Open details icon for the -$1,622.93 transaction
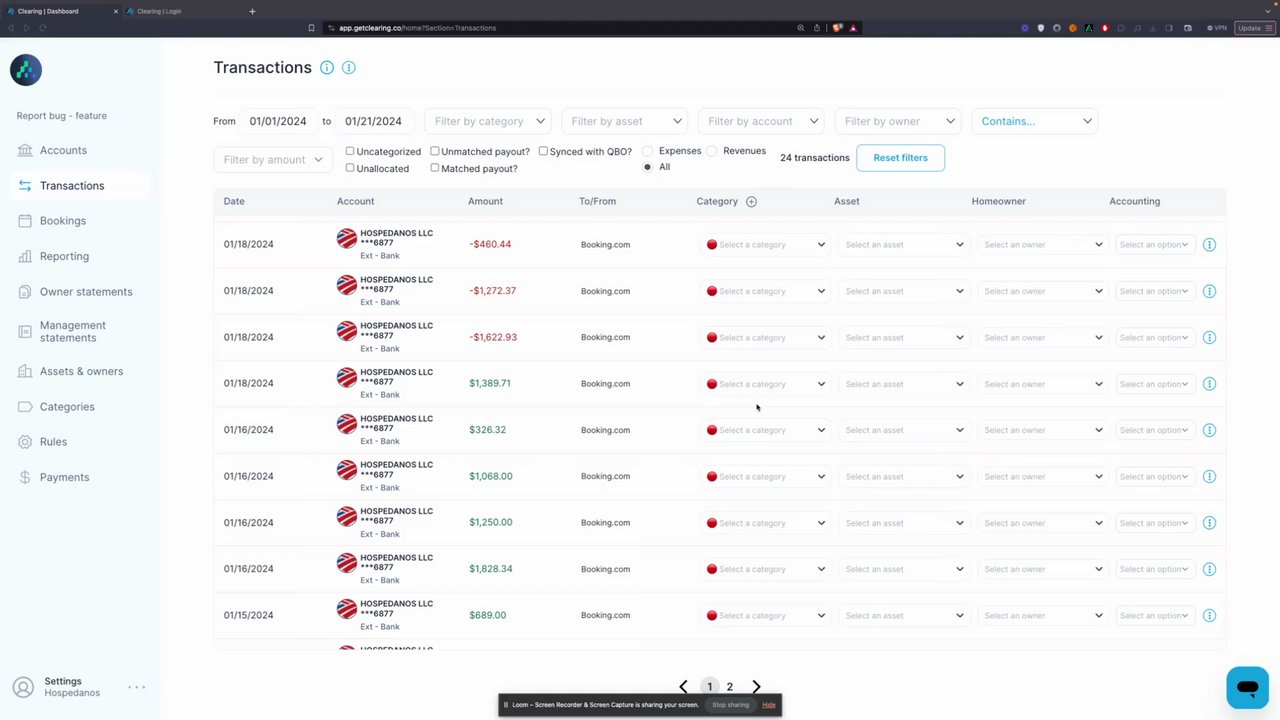This screenshot has width=1280, height=720. (1209, 338)
